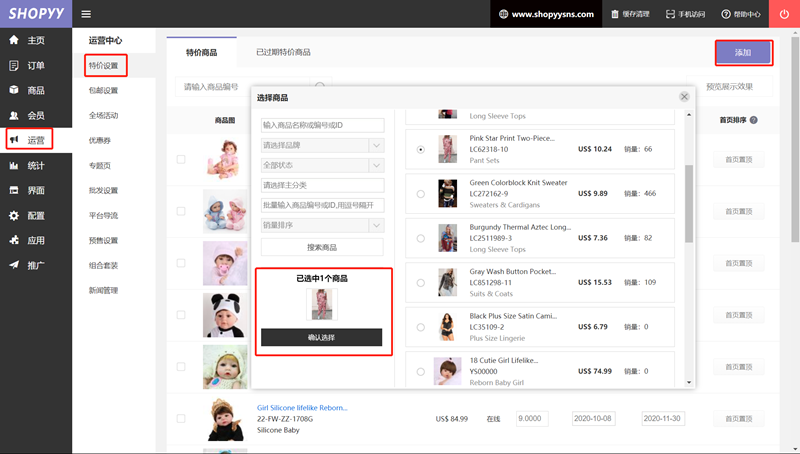Image resolution: width=800 pixels, height=454 pixels.
Task: Go to 主页 home in sidebar
Action: coord(36,40)
